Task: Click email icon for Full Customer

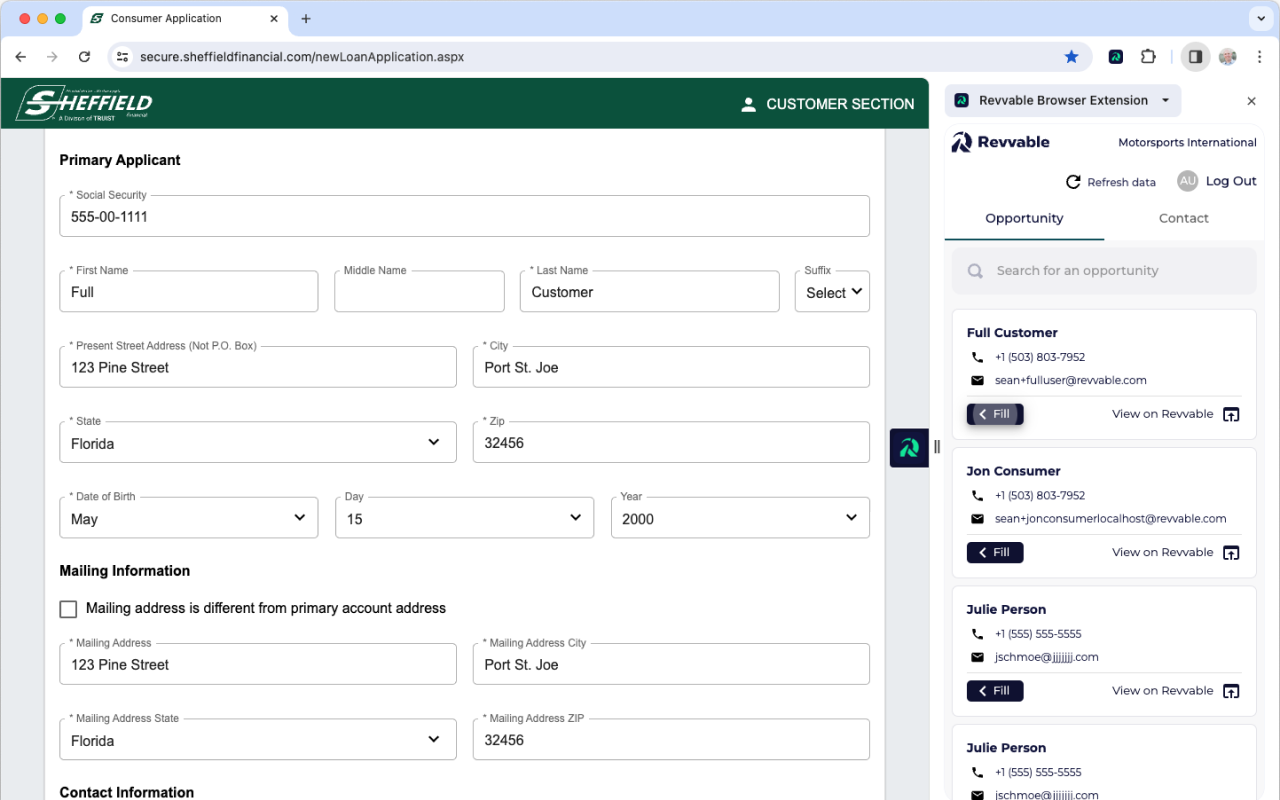Action: pyautogui.click(x=977, y=380)
